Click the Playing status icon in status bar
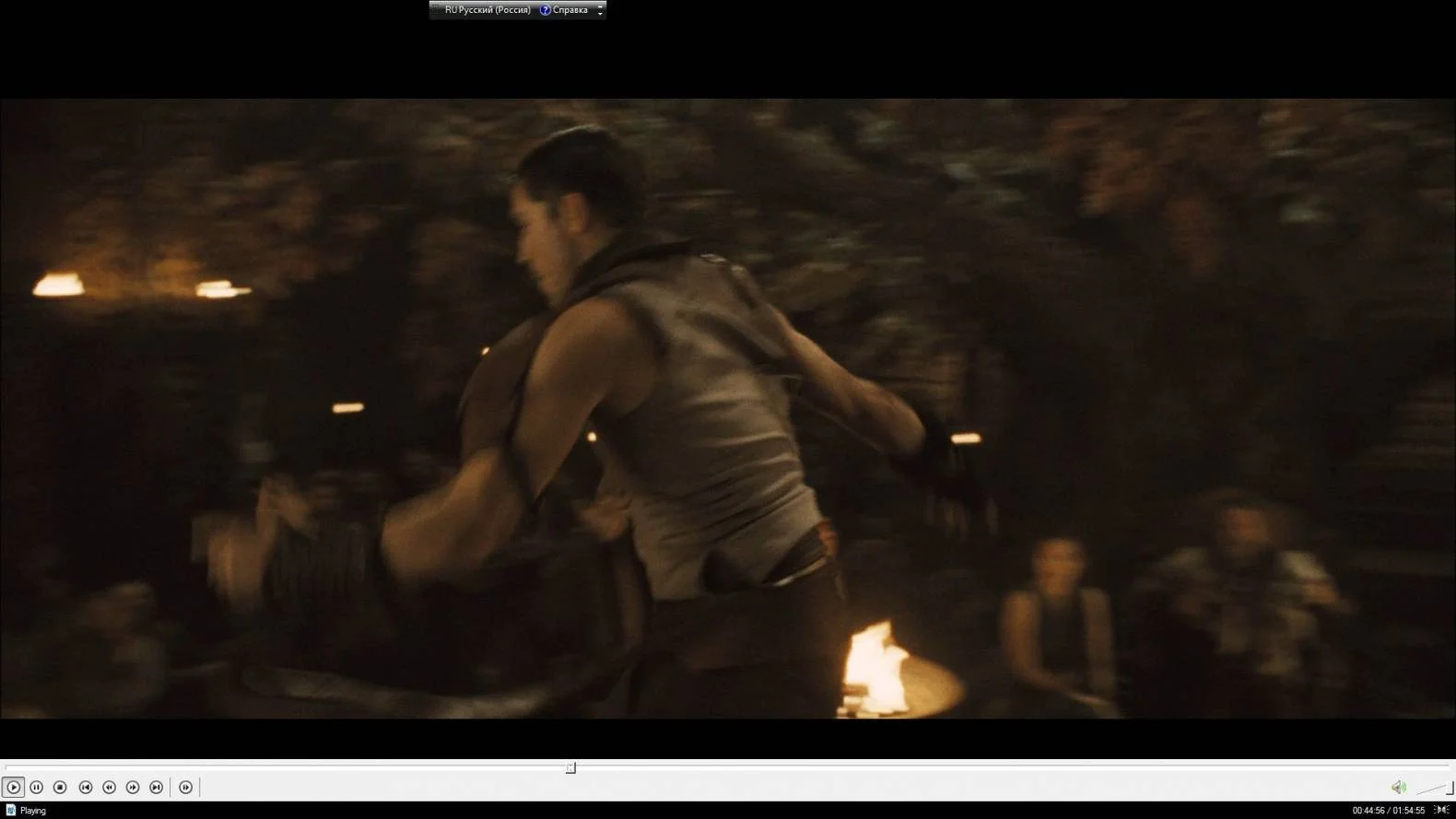The height and width of the screenshot is (819, 1456). (x=11, y=811)
